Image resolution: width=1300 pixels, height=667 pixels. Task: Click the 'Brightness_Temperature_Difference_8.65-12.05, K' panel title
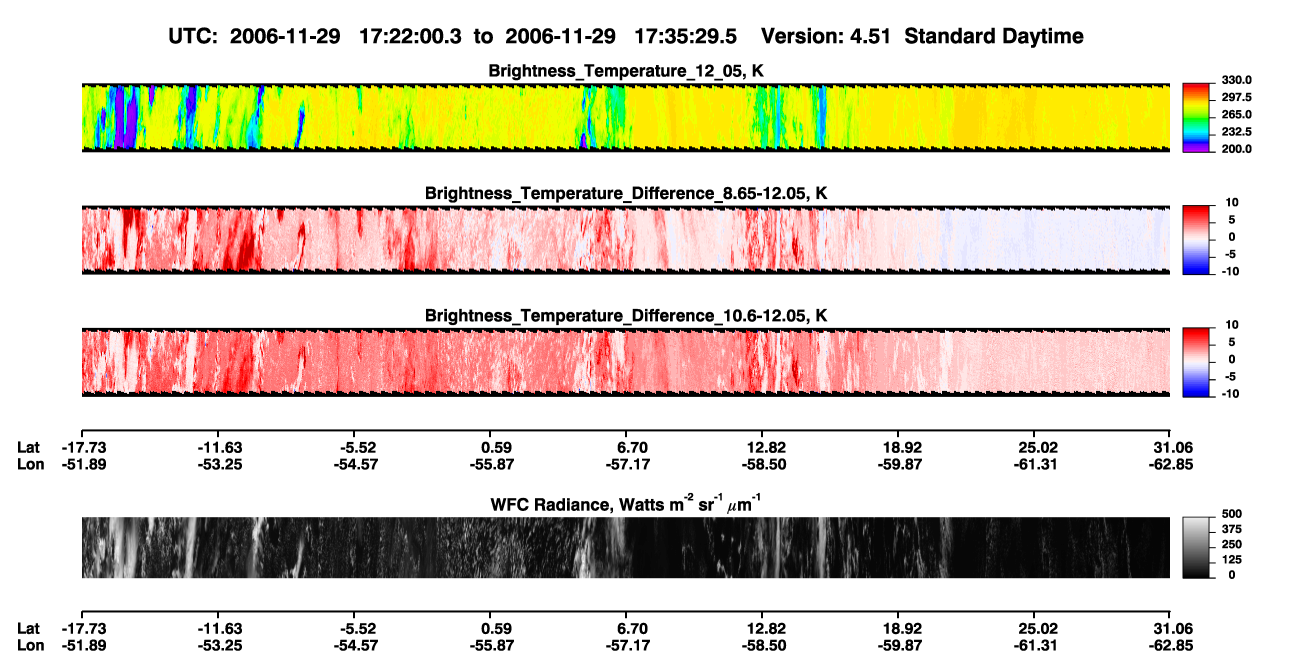(626, 193)
